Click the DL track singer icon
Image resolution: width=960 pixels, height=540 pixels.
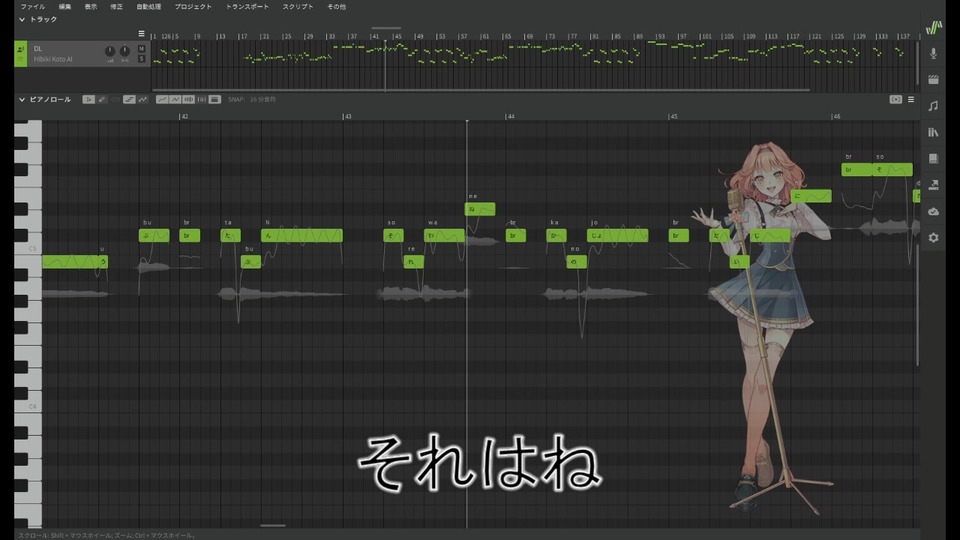[x=21, y=49]
